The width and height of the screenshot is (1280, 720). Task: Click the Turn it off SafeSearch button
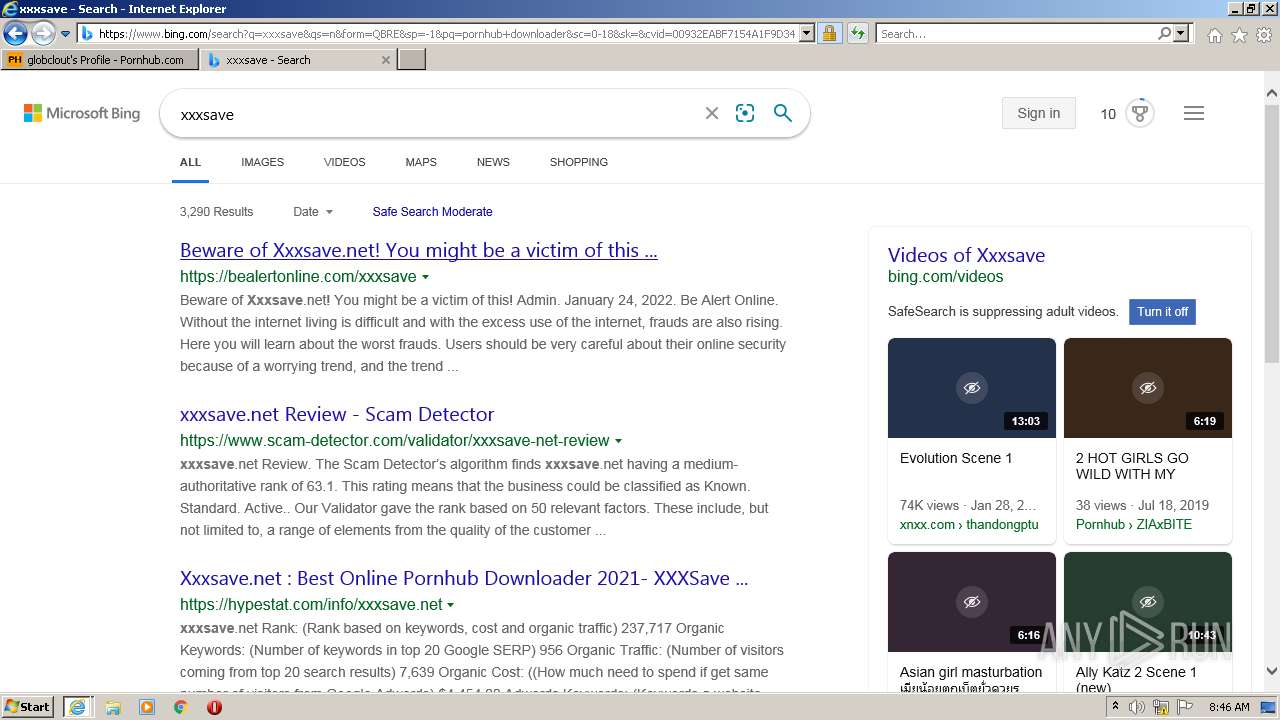pyautogui.click(x=1162, y=312)
